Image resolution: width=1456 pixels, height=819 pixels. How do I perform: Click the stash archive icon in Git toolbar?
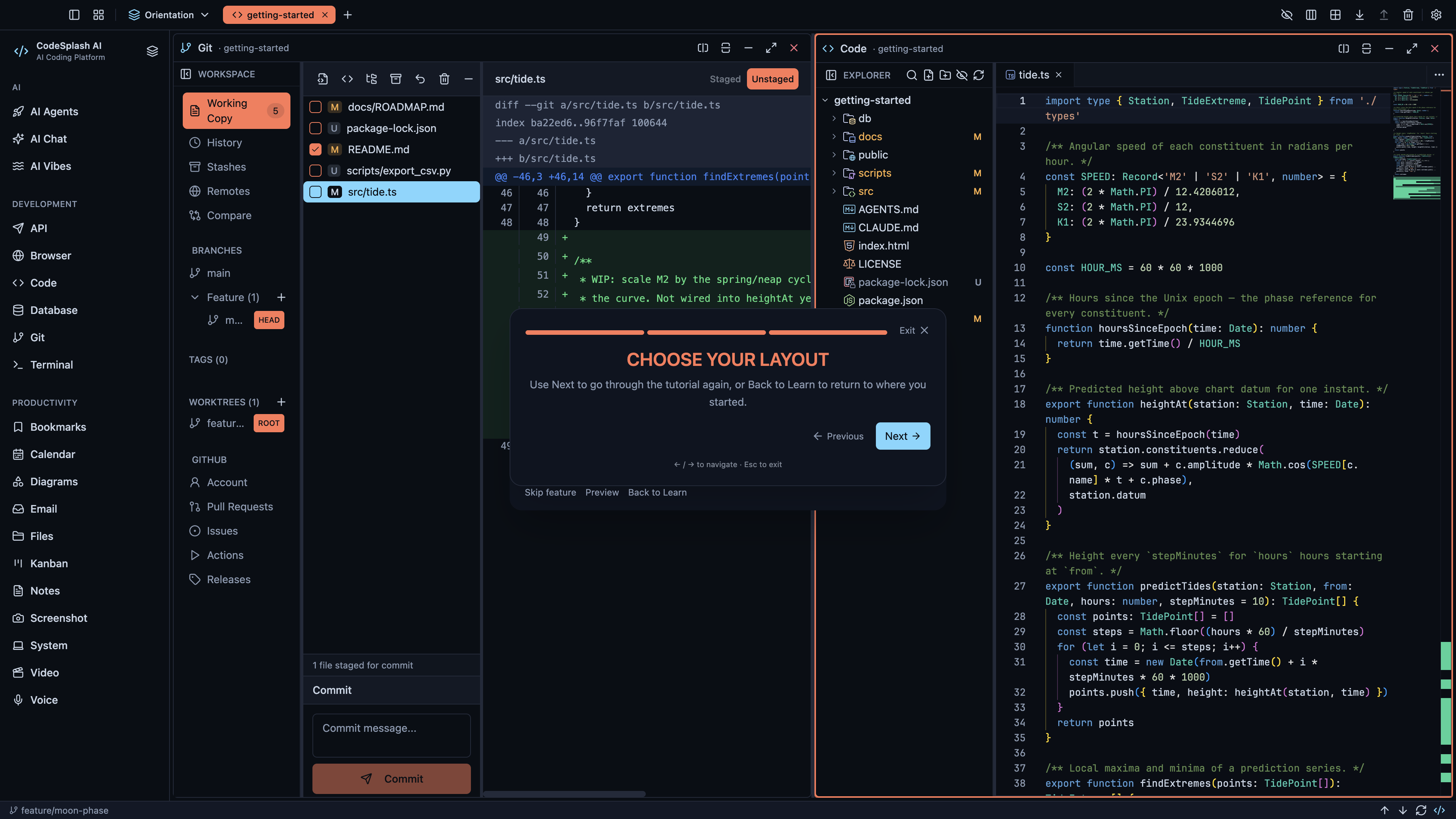pyautogui.click(x=395, y=79)
